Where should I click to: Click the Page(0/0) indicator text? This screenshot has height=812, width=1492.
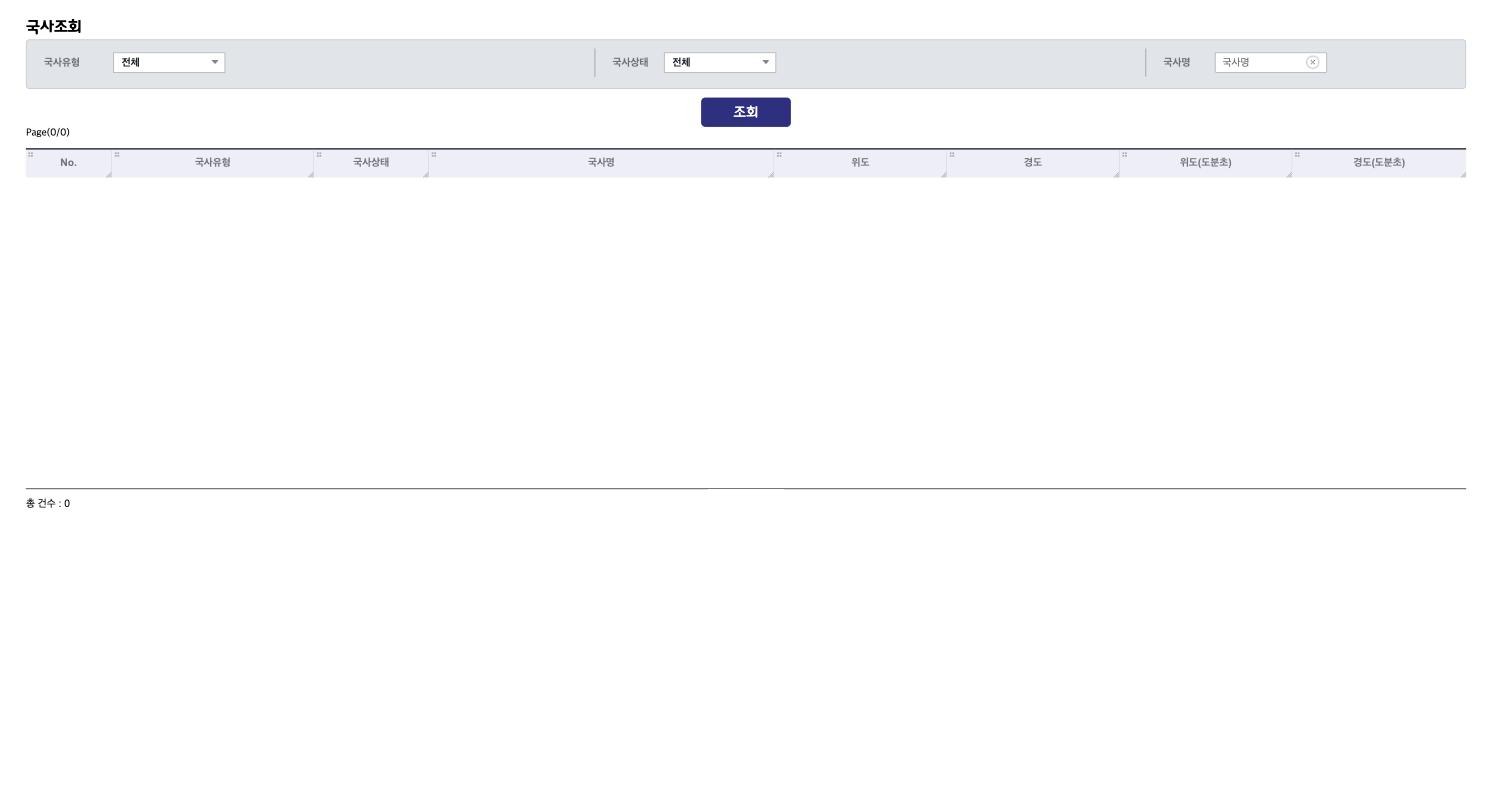click(48, 132)
